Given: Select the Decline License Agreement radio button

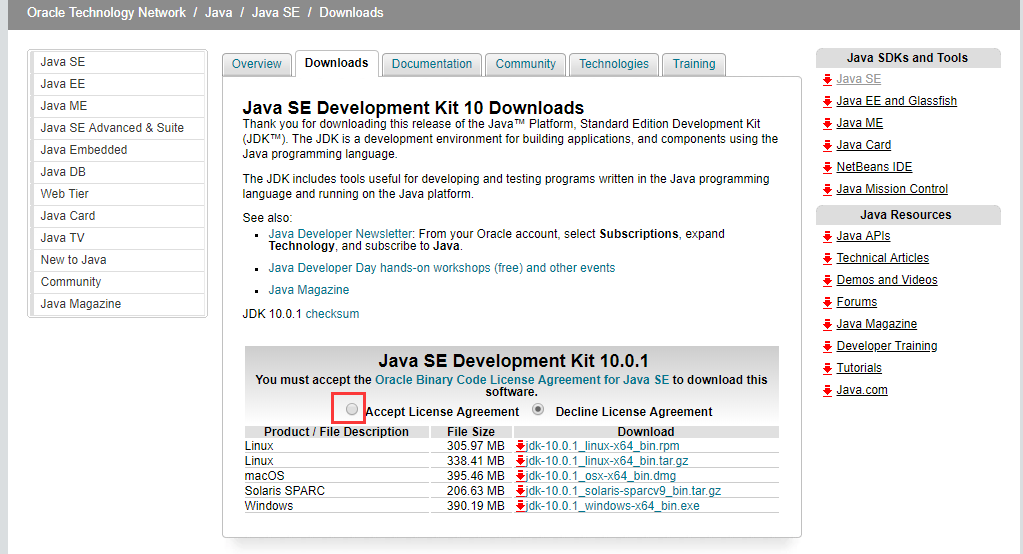Looking at the screenshot, I should click(538, 409).
